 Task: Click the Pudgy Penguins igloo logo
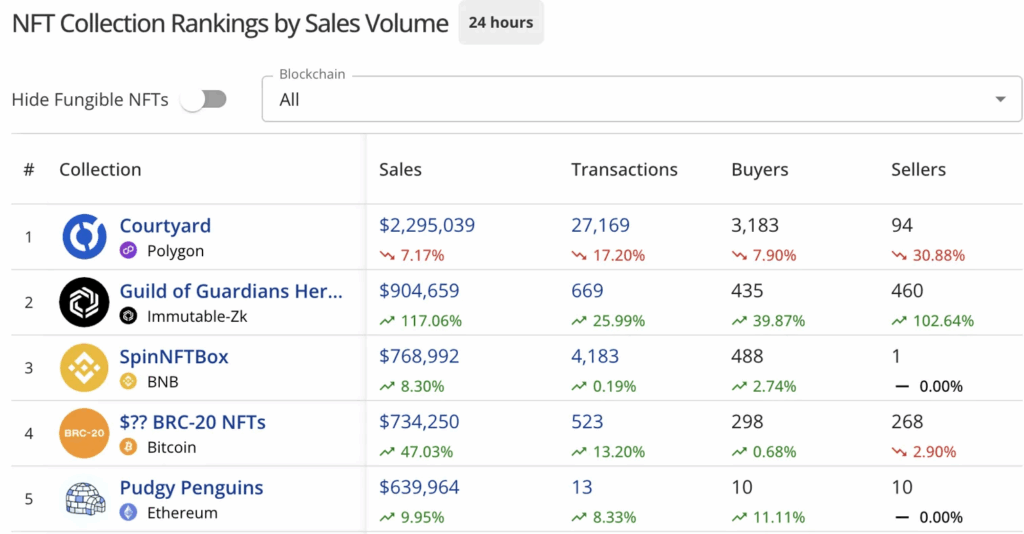85,499
